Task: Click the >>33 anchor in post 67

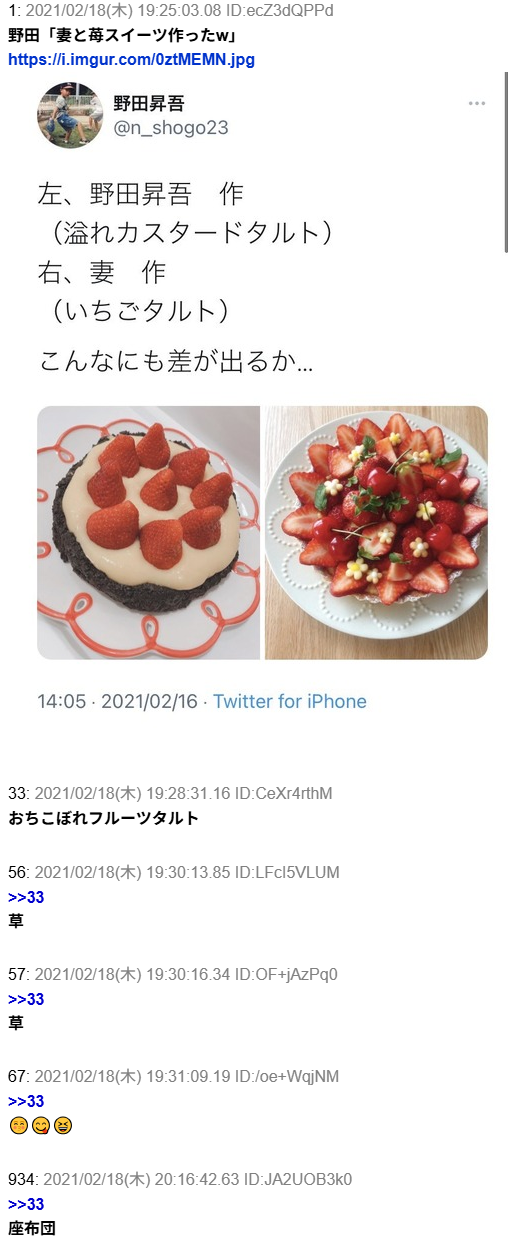Action: (x=26, y=1101)
